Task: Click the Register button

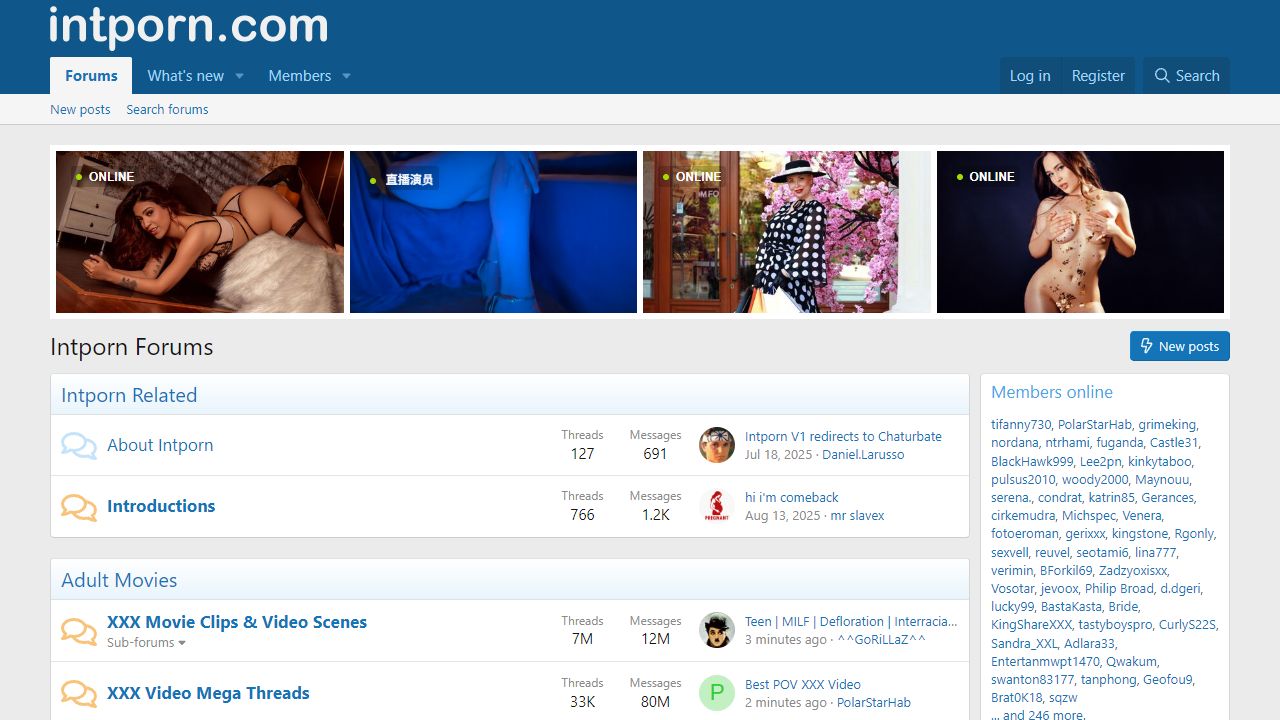Action: [1098, 76]
